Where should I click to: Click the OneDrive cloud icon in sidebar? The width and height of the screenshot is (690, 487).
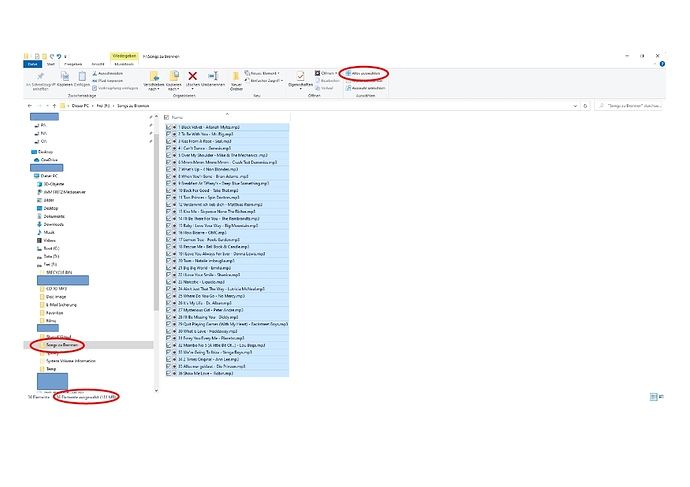click(37, 160)
